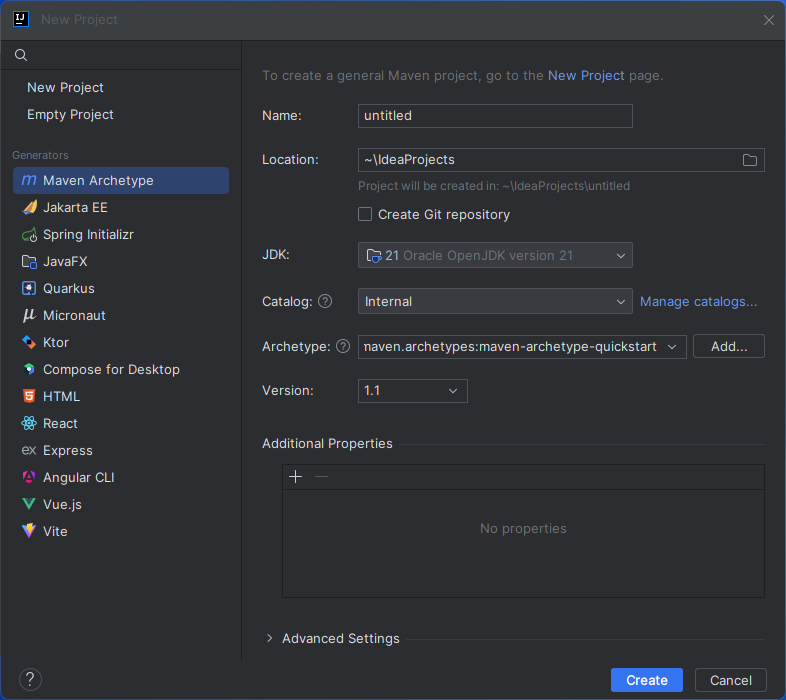Select the Ktor generator icon
This screenshot has width=786, height=700.
(x=29, y=342)
